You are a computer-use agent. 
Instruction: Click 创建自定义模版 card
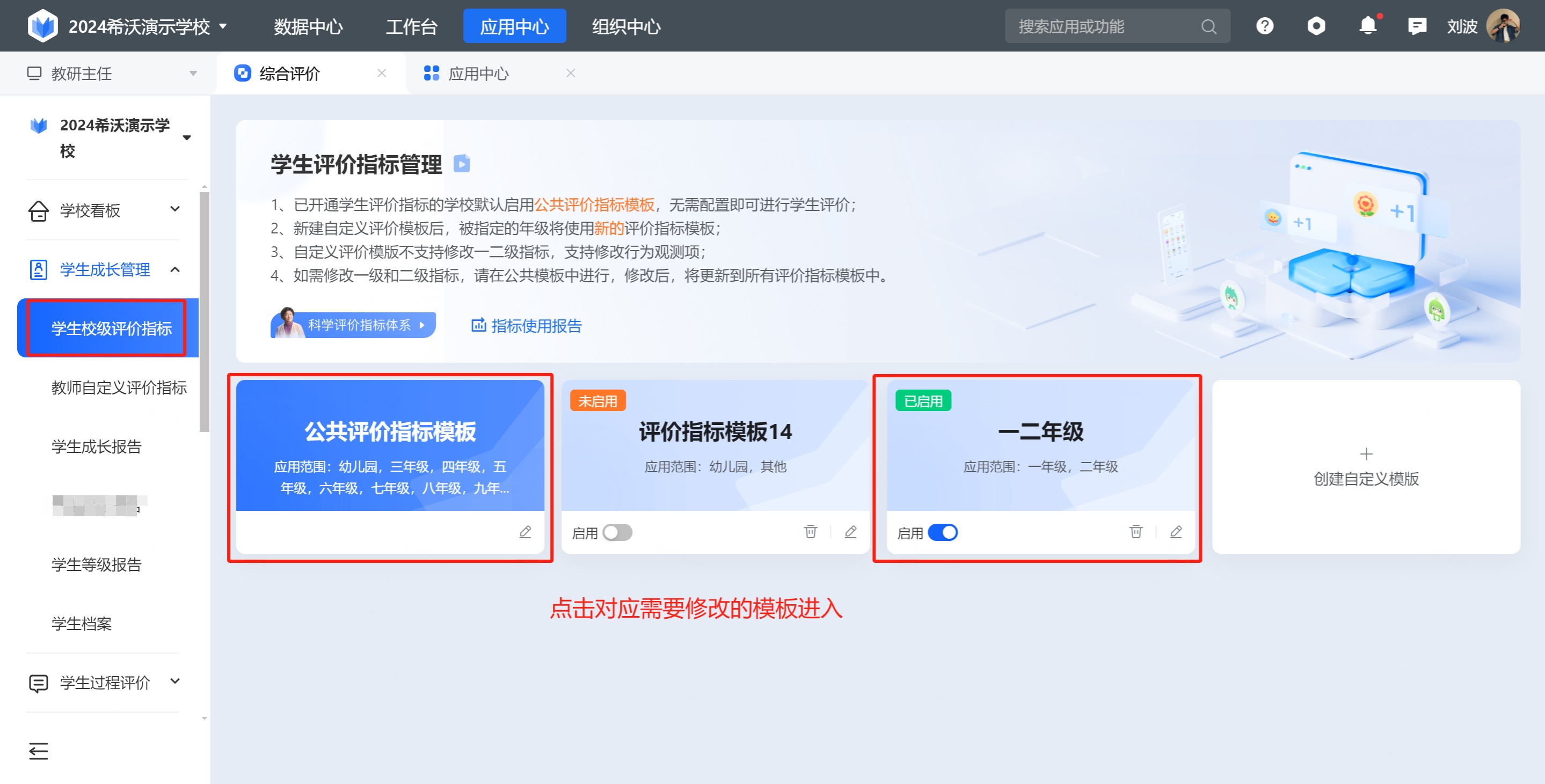click(x=1366, y=466)
